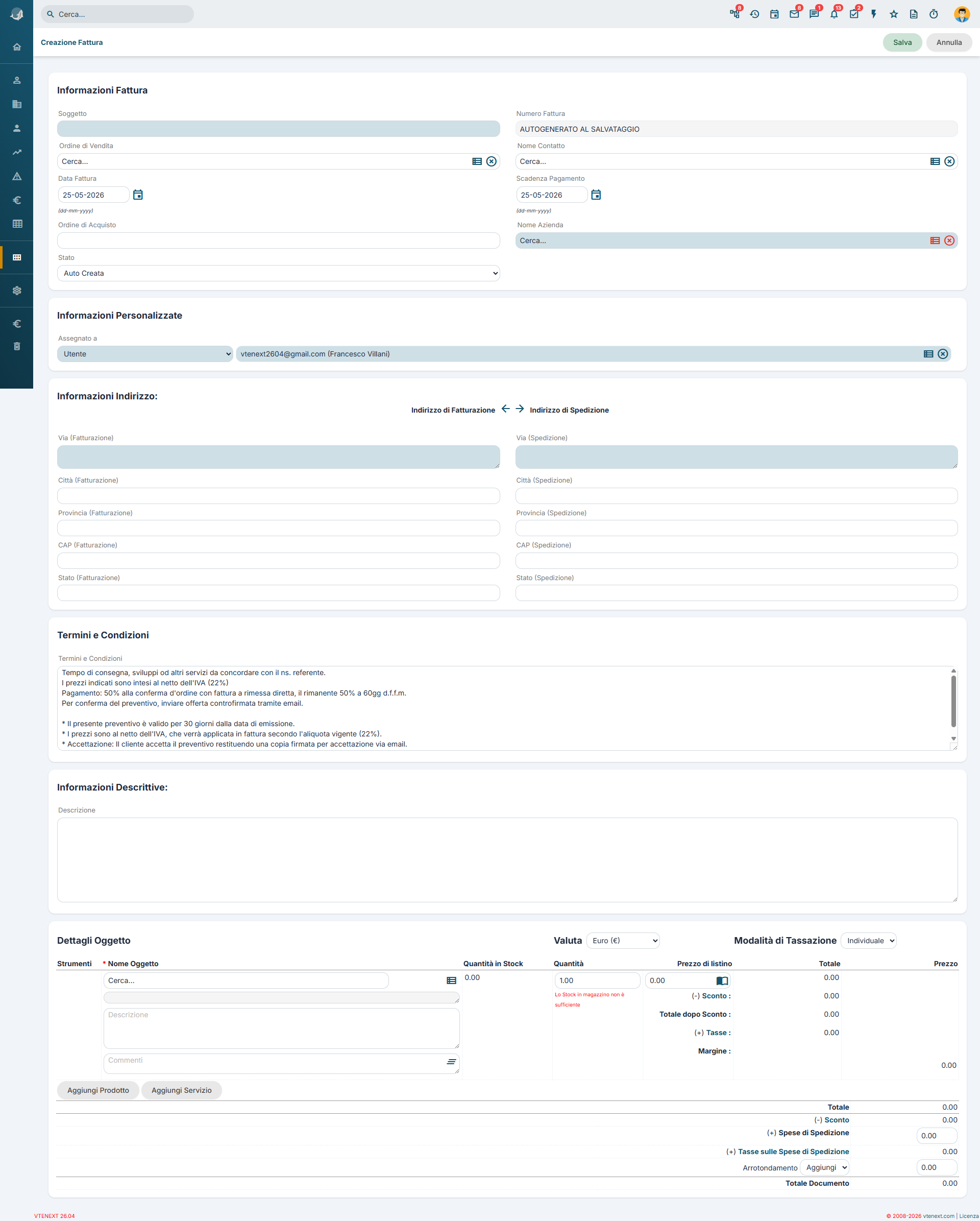Open the recent history clock icon

(754, 14)
